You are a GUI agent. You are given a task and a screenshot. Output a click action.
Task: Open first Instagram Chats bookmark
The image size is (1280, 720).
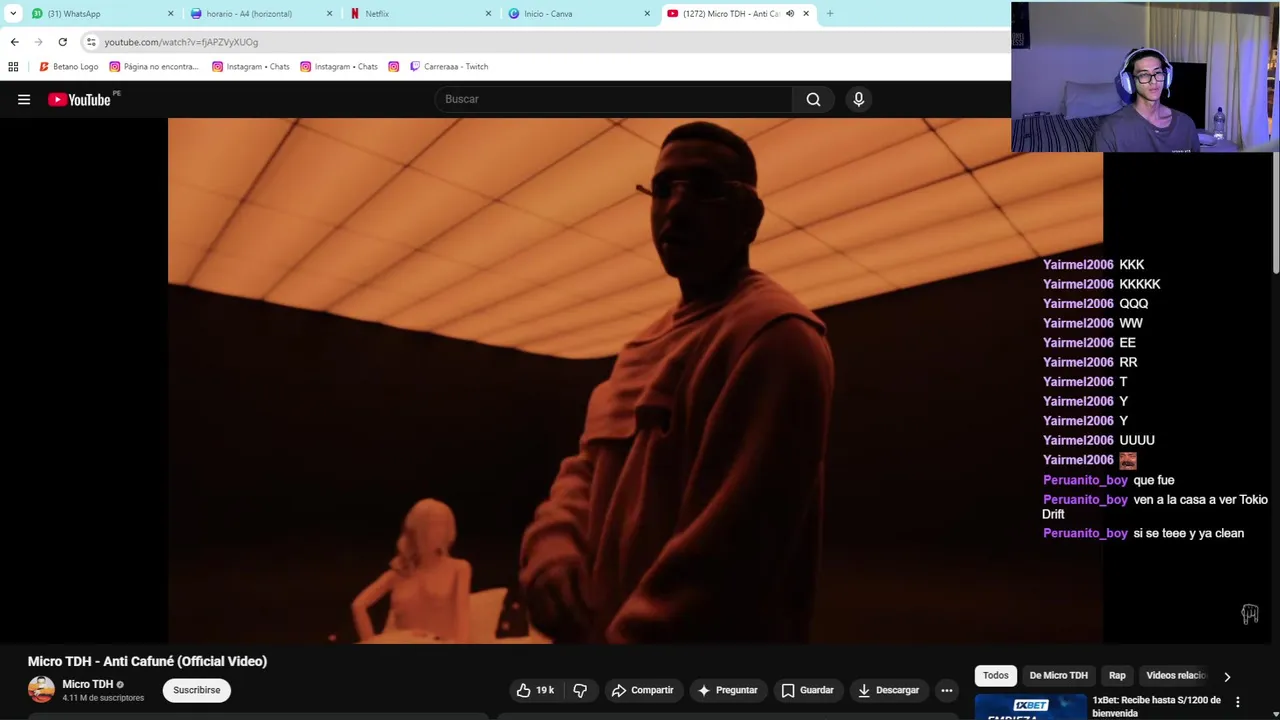250,67
